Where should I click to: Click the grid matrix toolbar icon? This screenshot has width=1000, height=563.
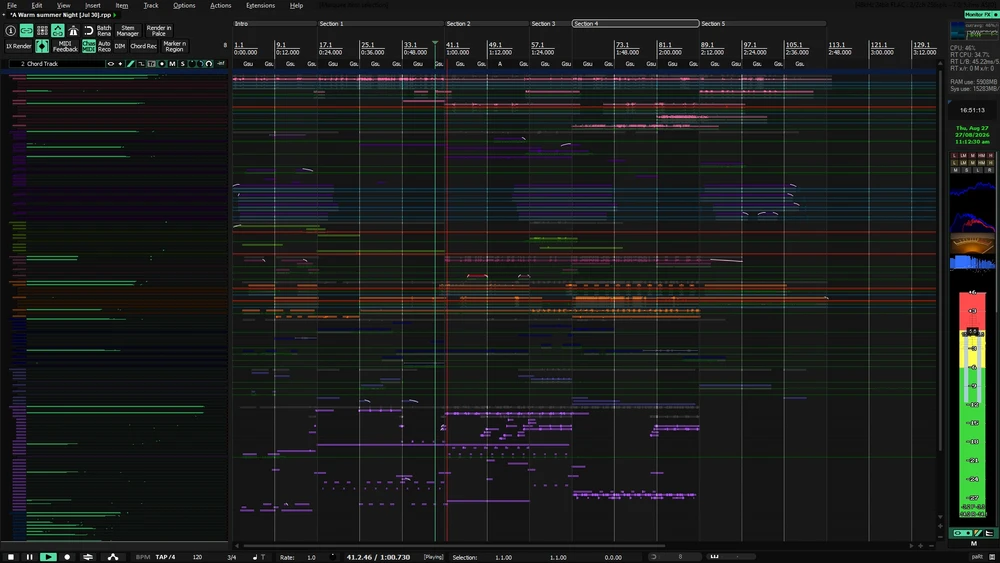(42, 30)
